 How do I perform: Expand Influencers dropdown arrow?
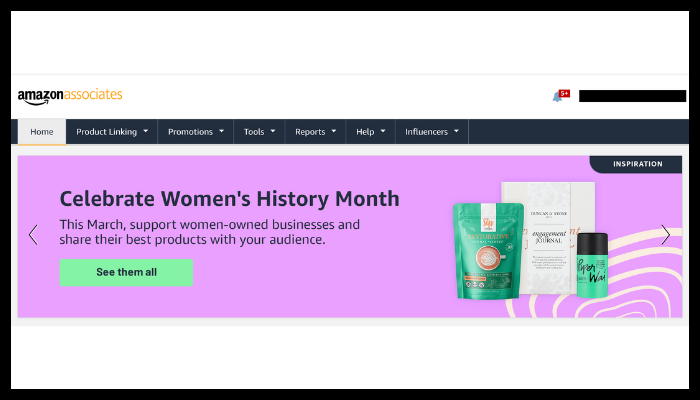[x=456, y=131]
